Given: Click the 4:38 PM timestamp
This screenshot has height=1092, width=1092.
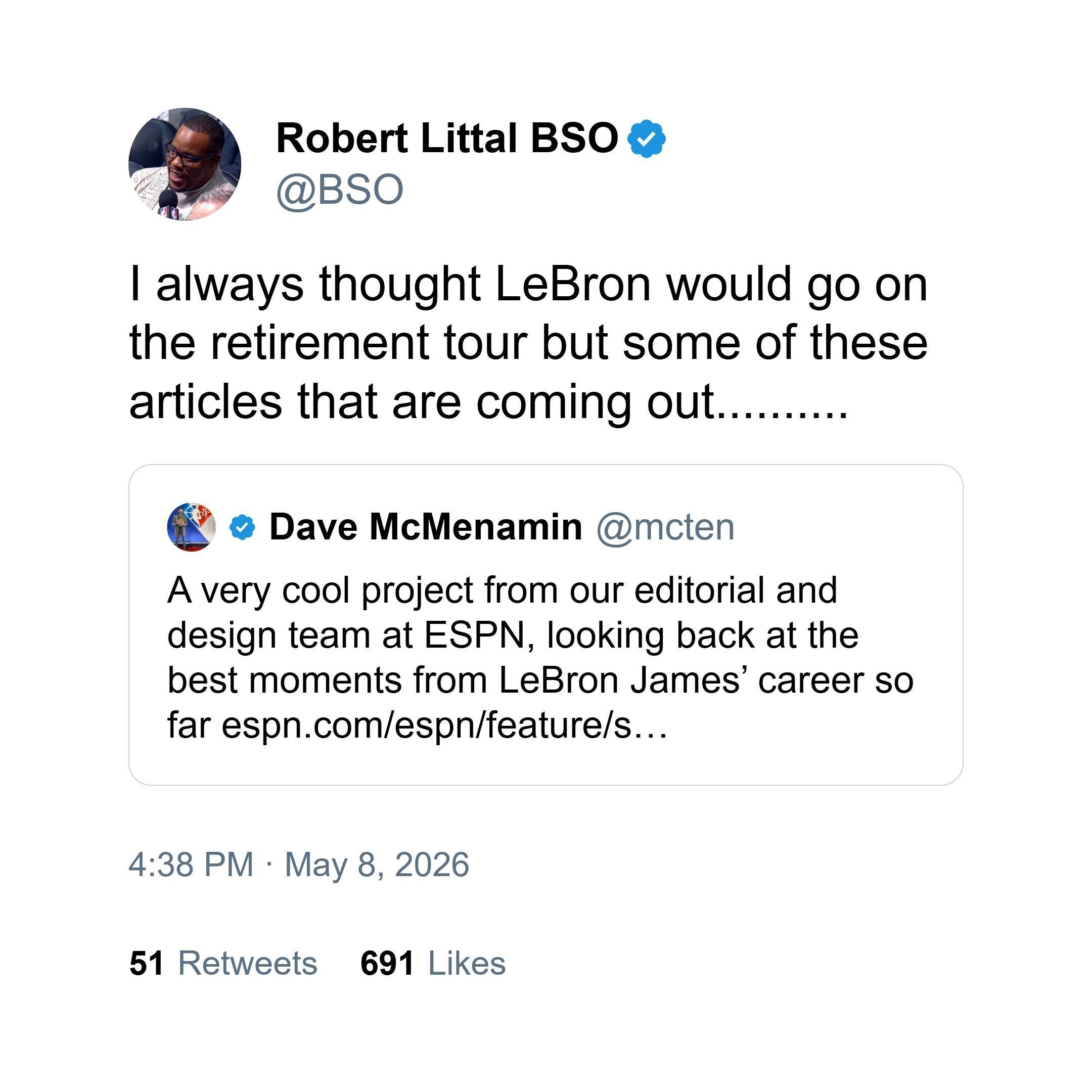Looking at the screenshot, I should click(191, 864).
